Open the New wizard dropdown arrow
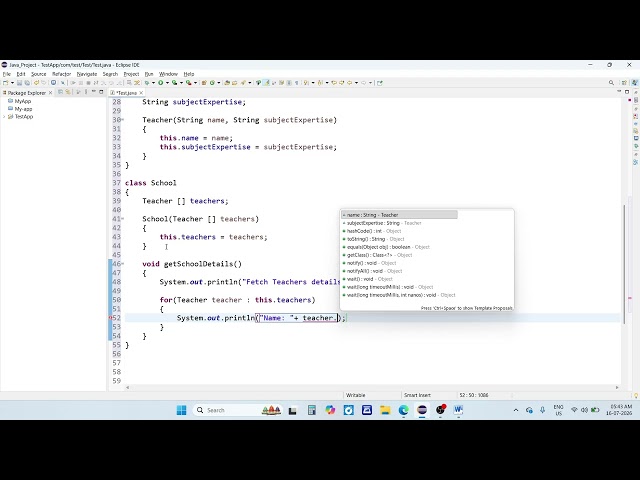 (13, 83)
